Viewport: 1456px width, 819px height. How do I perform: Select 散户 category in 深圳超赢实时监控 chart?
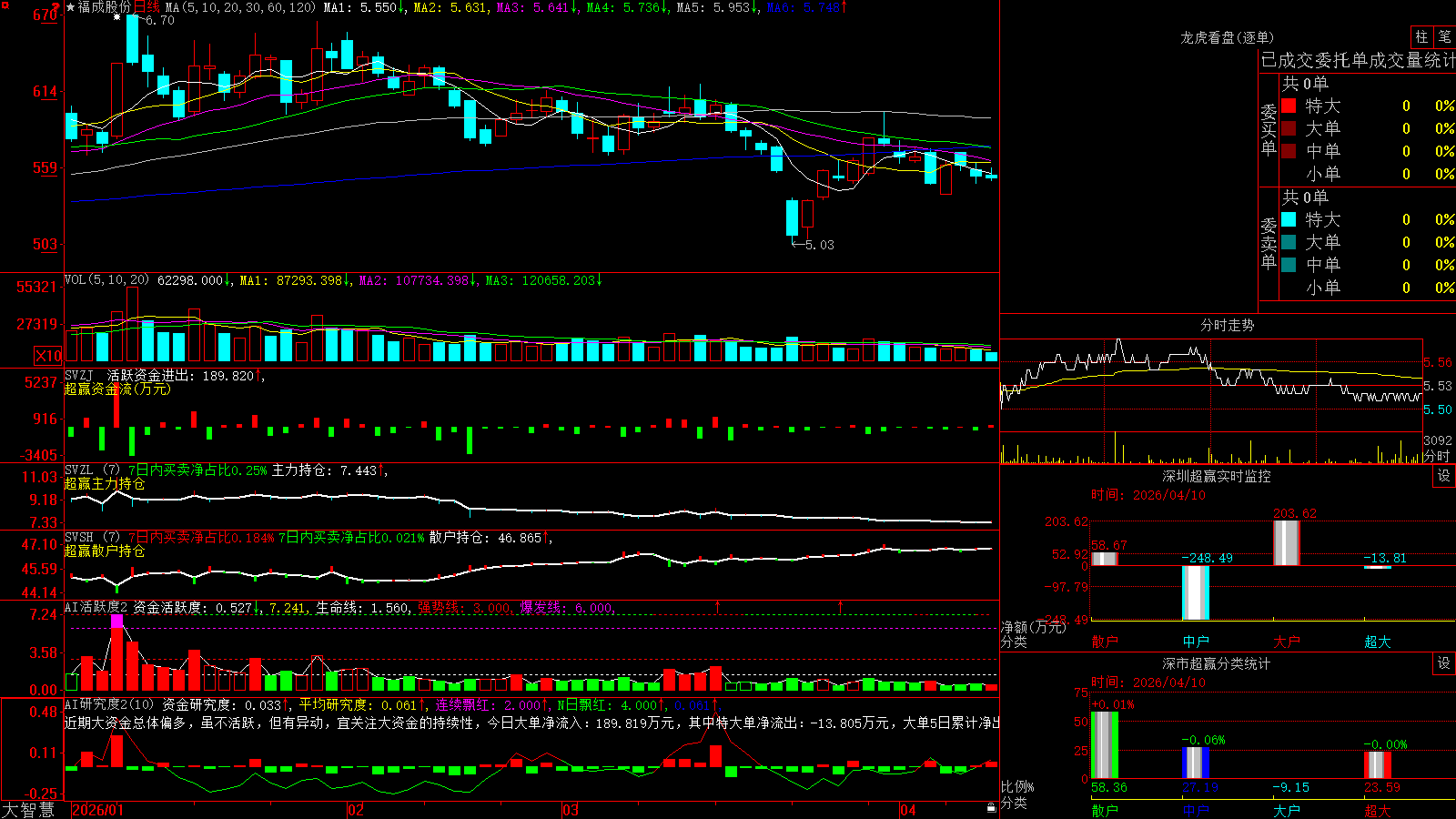(x=1105, y=642)
